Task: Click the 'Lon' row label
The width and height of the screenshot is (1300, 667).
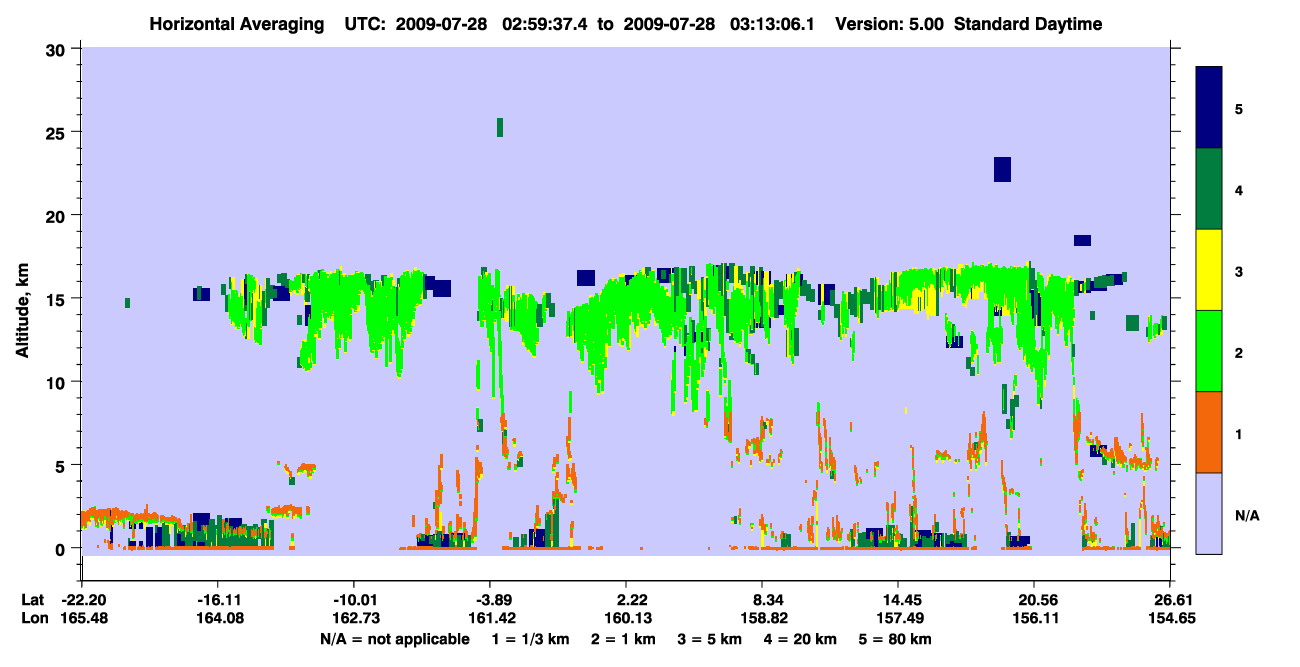Action: click(33, 618)
